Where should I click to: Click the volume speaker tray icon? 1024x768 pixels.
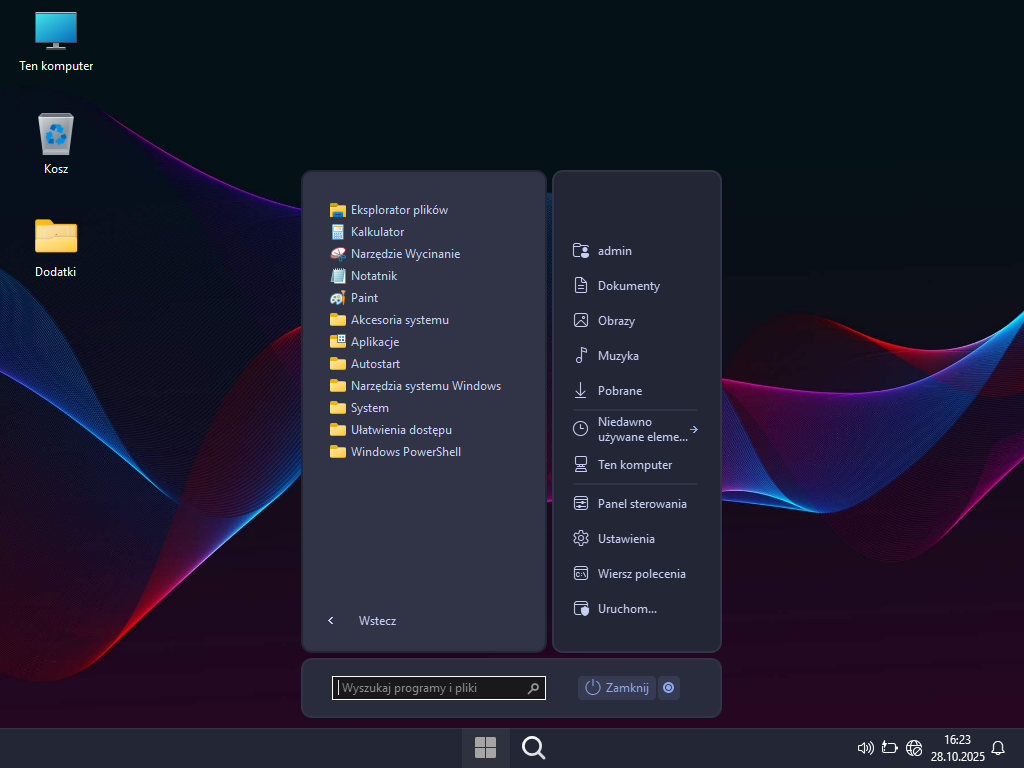[x=866, y=747]
